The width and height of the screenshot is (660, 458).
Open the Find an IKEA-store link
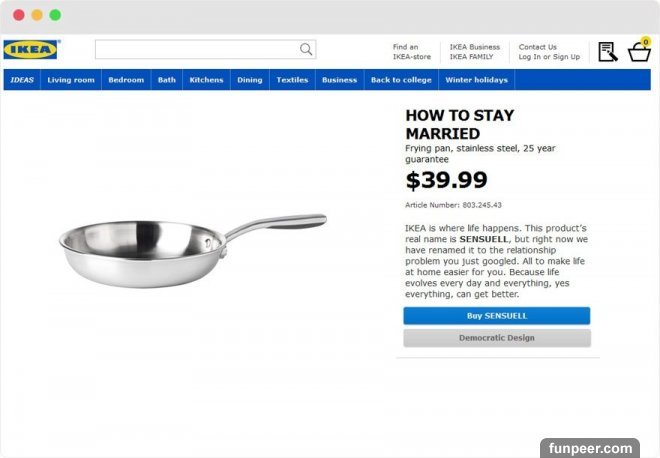[412, 52]
